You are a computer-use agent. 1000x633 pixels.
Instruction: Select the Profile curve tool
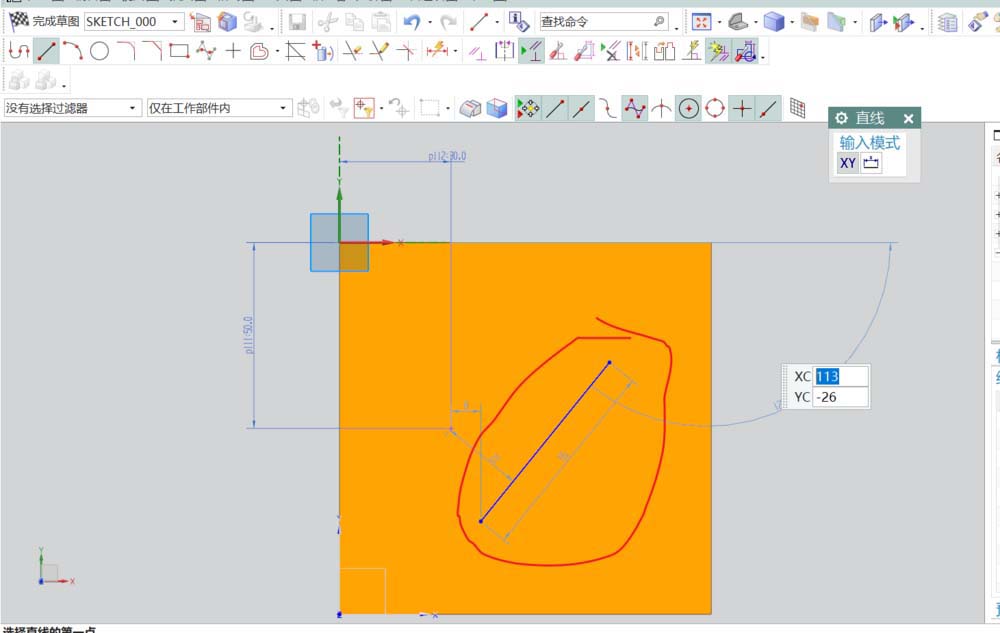[x=19, y=51]
